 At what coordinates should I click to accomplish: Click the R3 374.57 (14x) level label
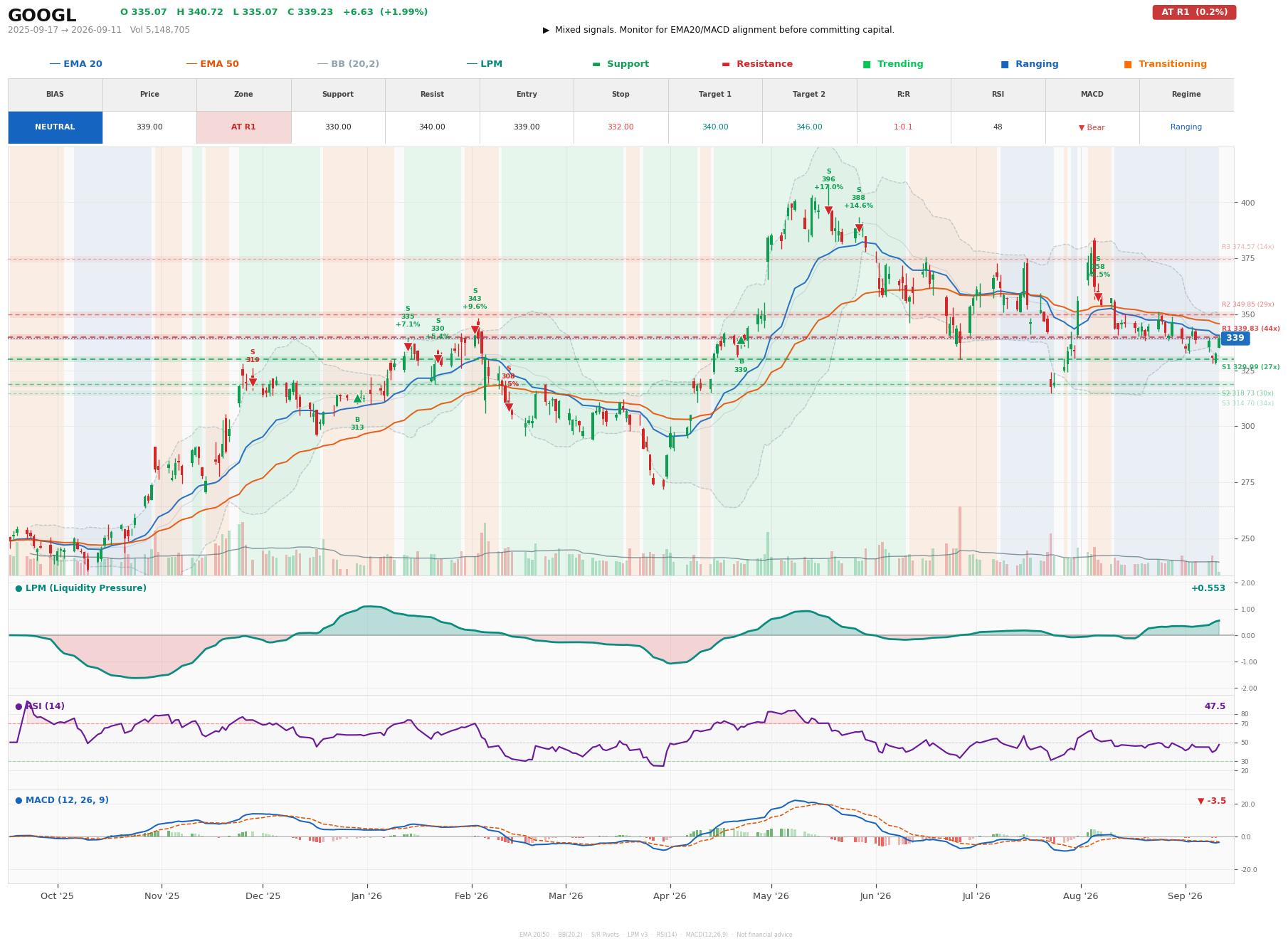click(x=1247, y=247)
